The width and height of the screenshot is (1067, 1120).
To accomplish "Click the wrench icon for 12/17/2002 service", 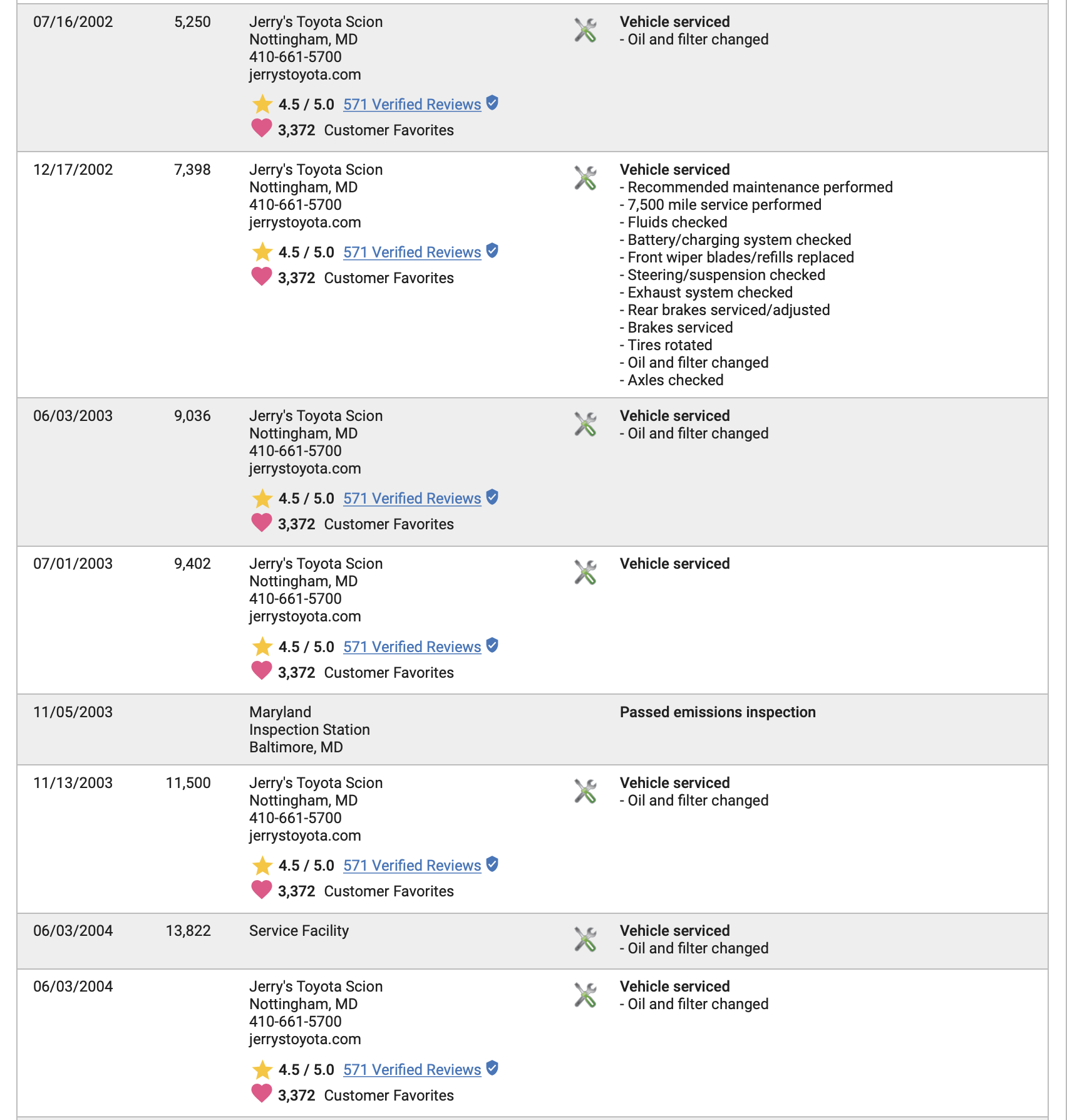I will (585, 178).
